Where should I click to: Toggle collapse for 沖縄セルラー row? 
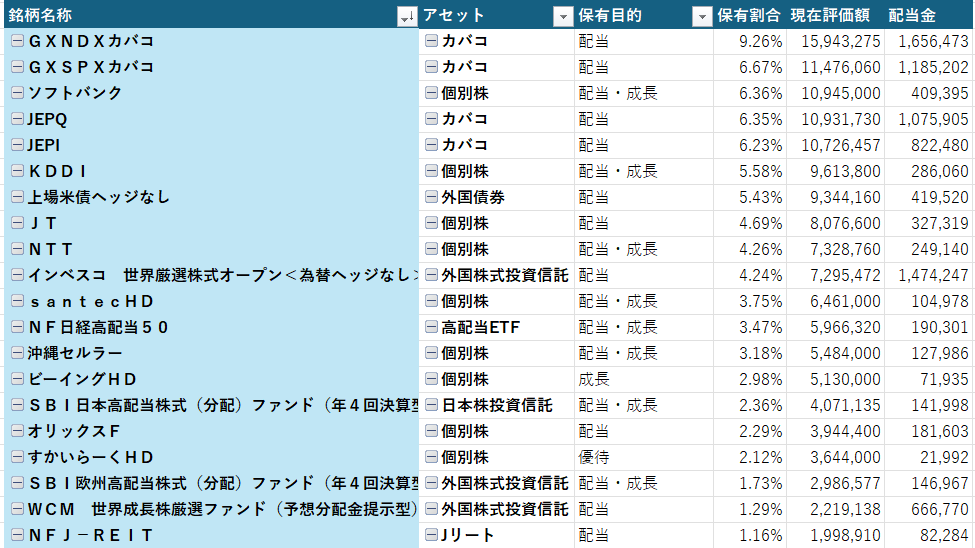17,353
